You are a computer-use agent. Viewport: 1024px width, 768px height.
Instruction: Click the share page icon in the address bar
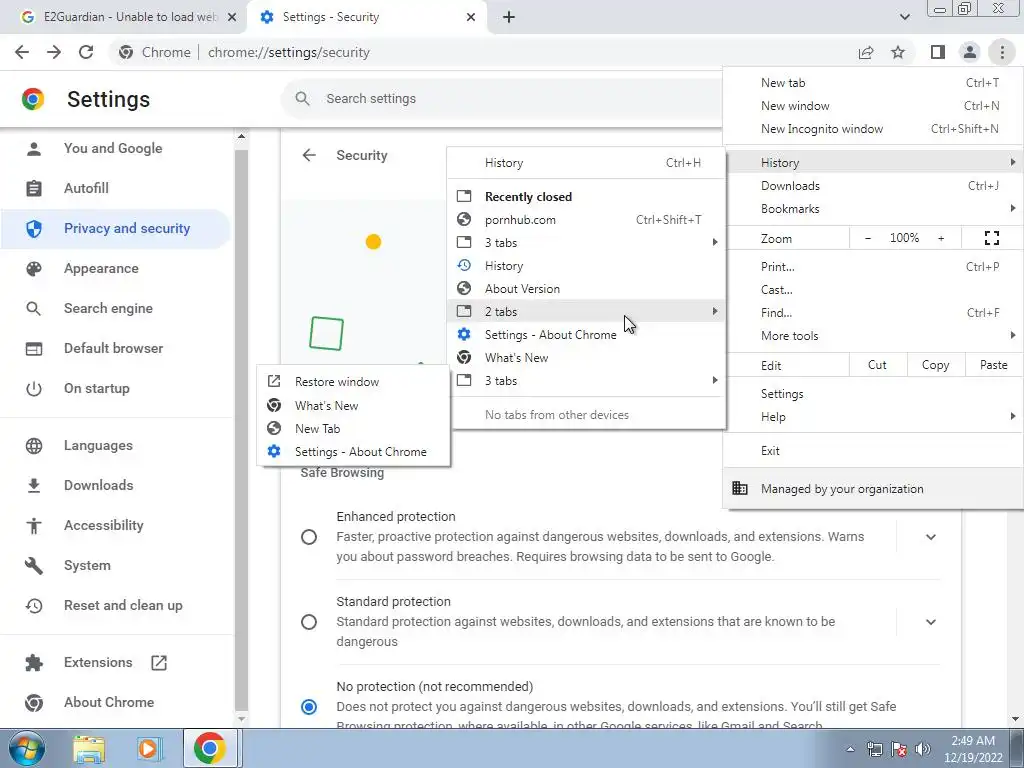866,52
